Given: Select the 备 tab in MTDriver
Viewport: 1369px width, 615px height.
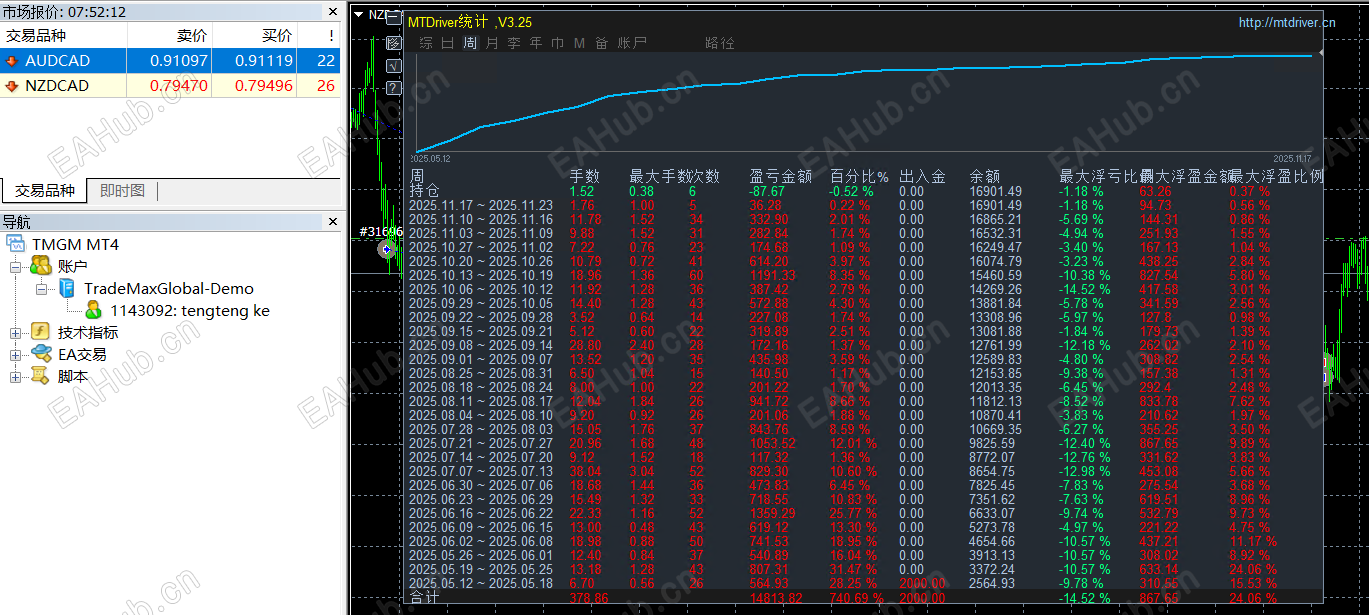Looking at the screenshot, I should pyautogui.click(x=601, y=43).
